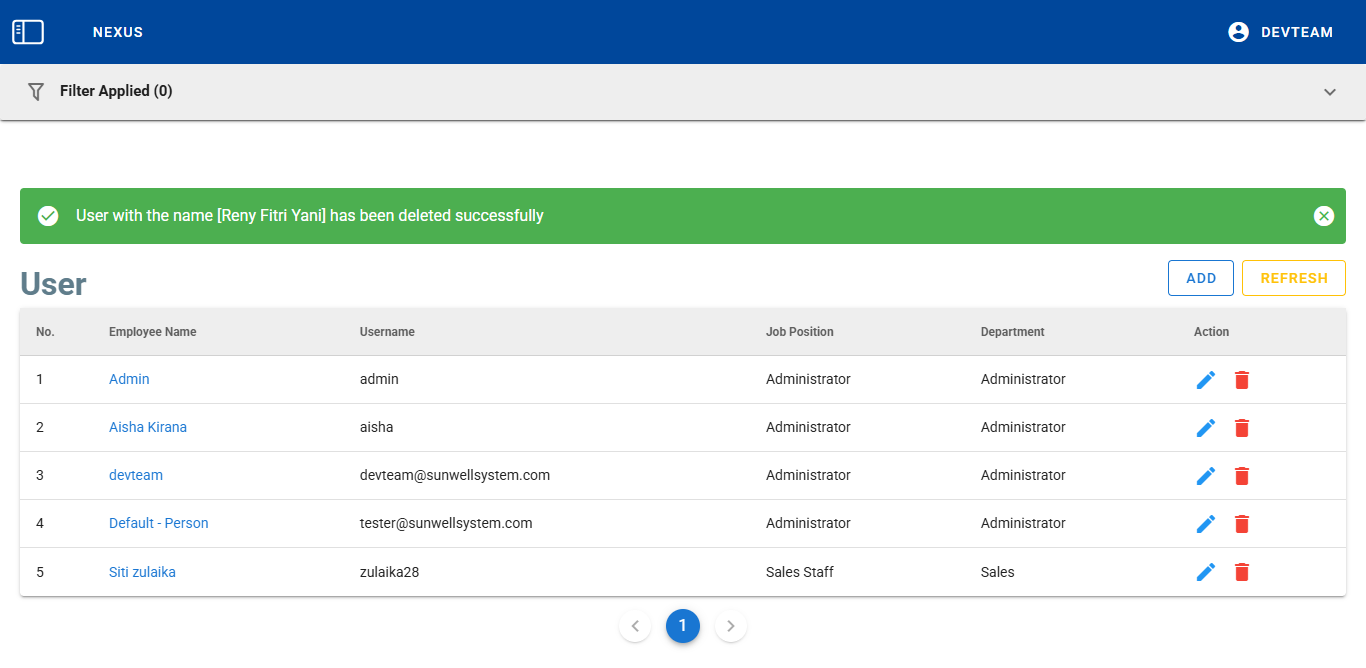The width and height of the screenshot is (1366, 668).
Task: Select page 1 in pagination
Action: click(683, 626)
